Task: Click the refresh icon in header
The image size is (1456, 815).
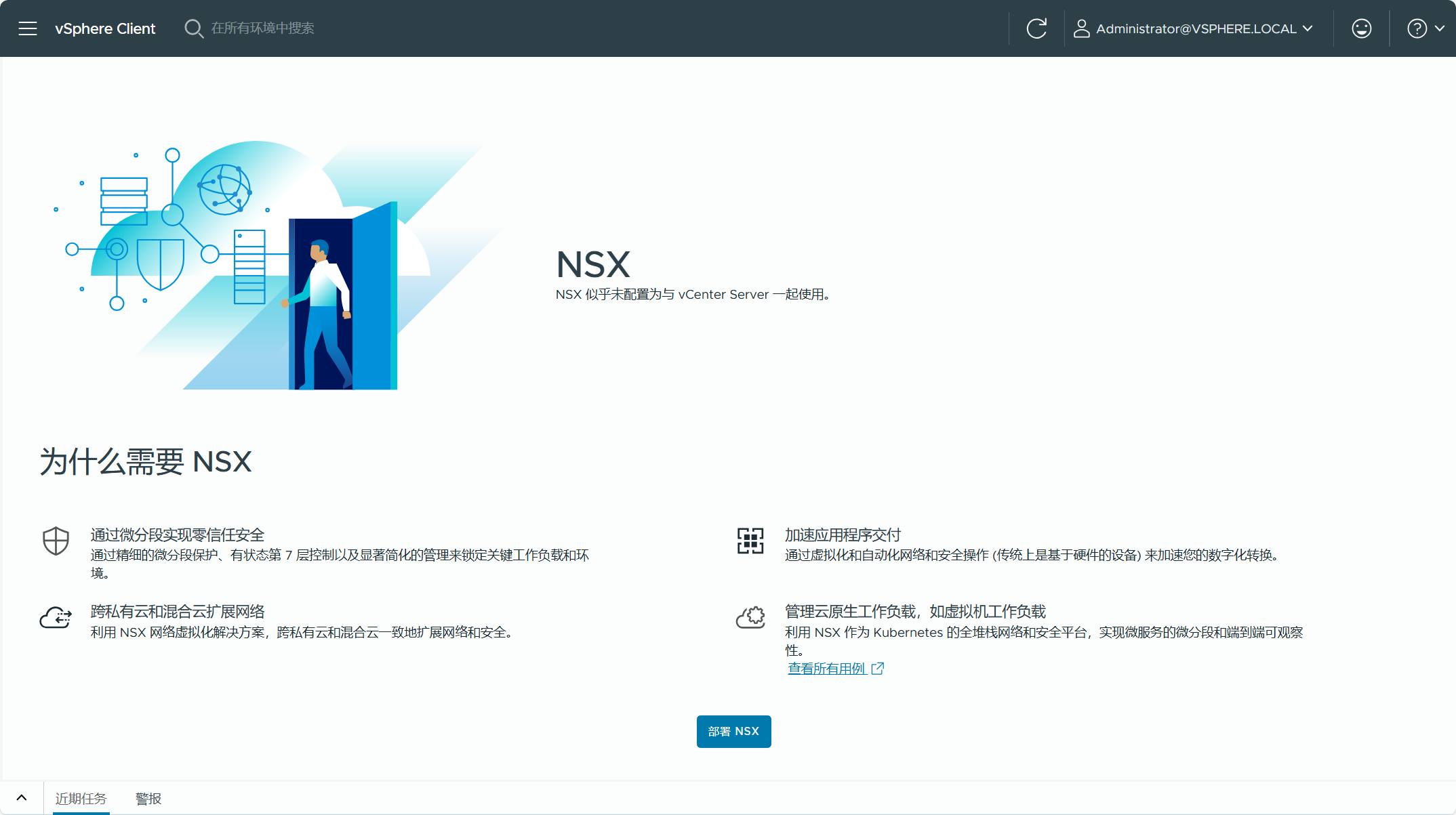Action: (1036, 28)
